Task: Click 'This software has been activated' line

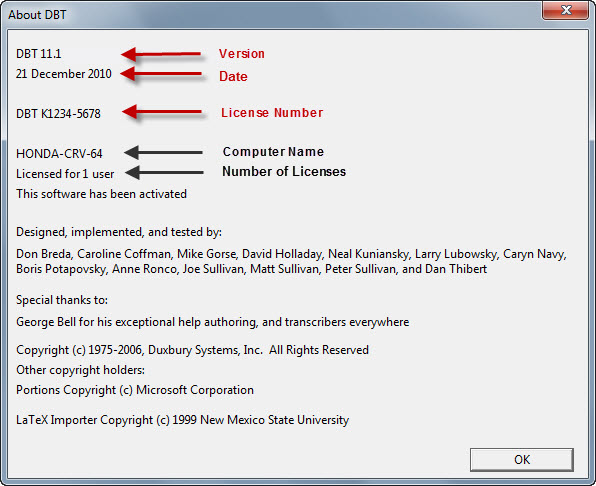Action: point(101,194)
